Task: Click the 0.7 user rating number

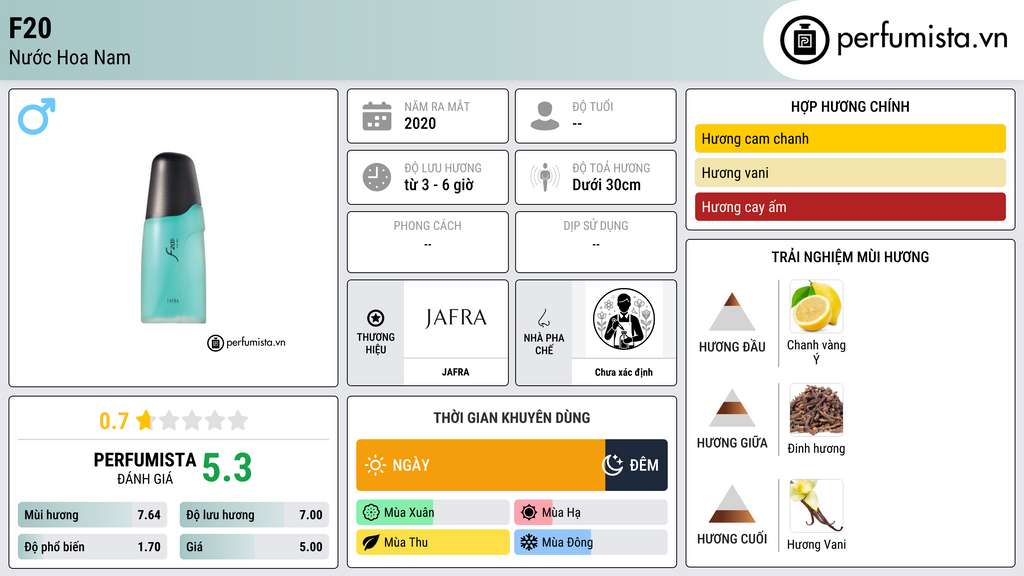Action: [114, 421]
